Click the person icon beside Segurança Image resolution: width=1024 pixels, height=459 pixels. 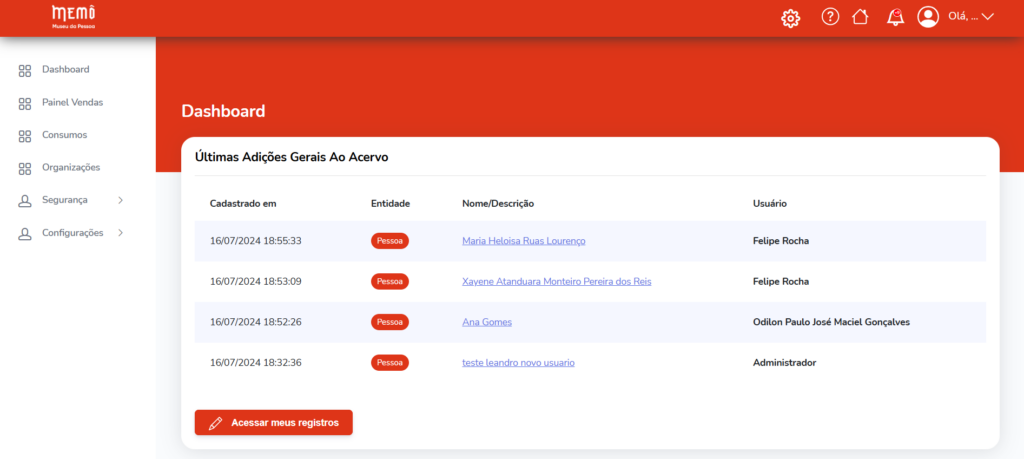(x=25, y=201)
